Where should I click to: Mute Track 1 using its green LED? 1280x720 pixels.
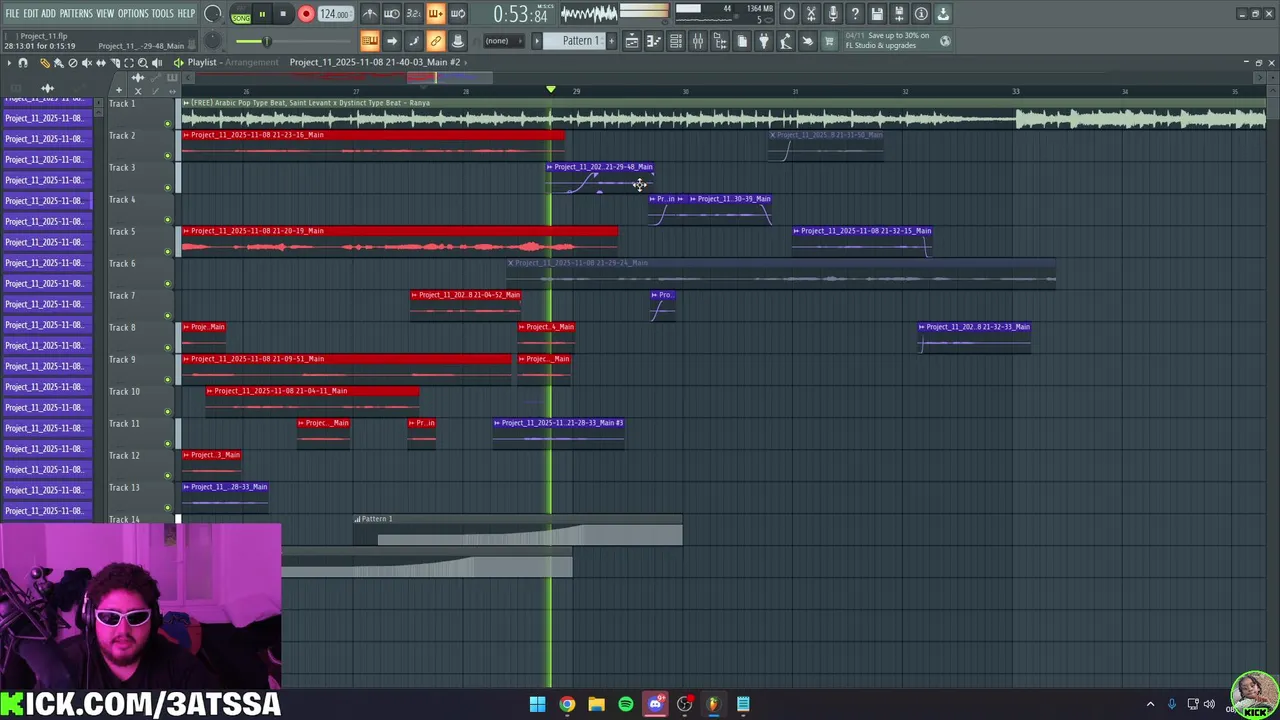coord(168,124)
